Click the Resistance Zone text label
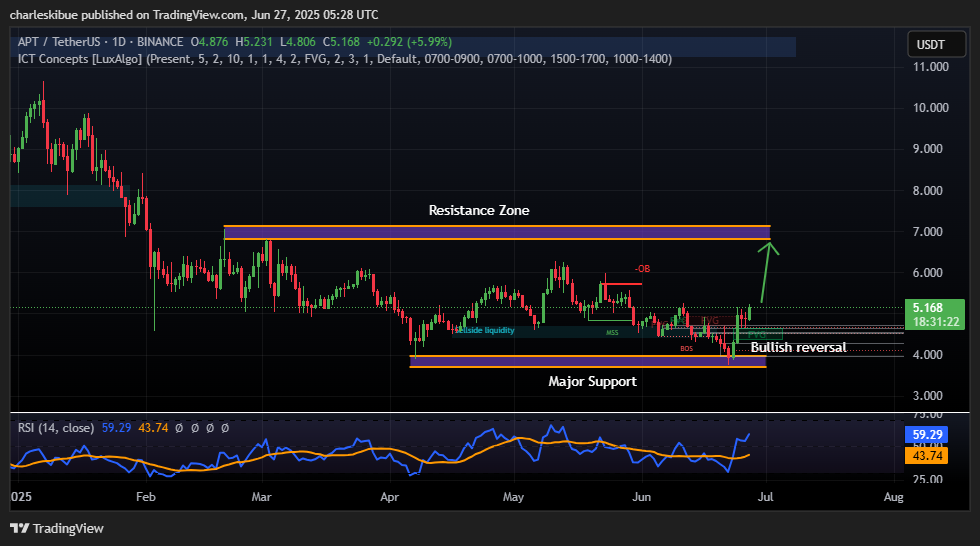The width and height of the screenshot is (980, 546). pos(479,211)
